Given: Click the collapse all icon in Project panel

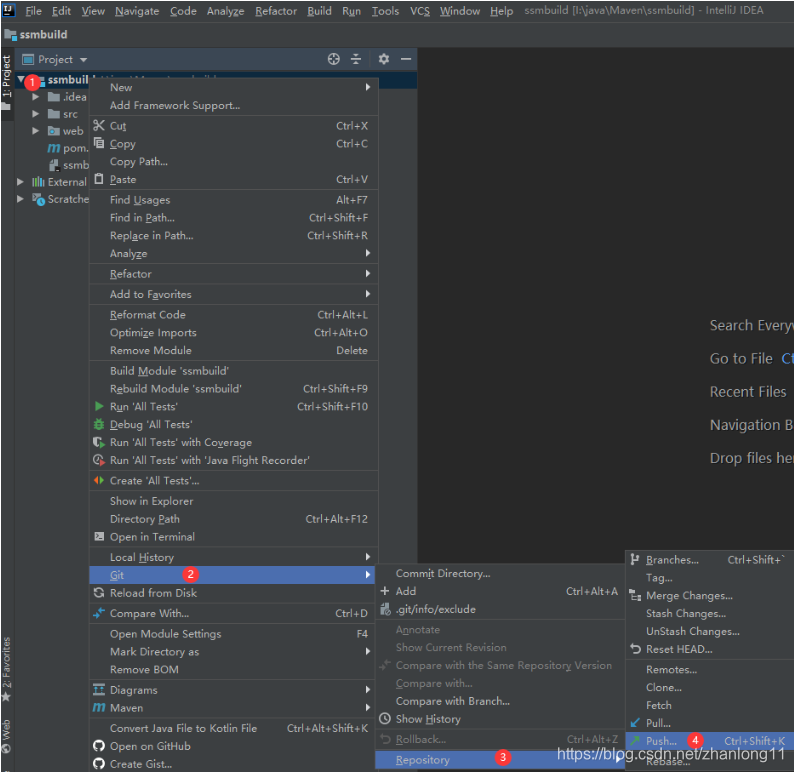Looking at the screenshot, I should [356, 59].
